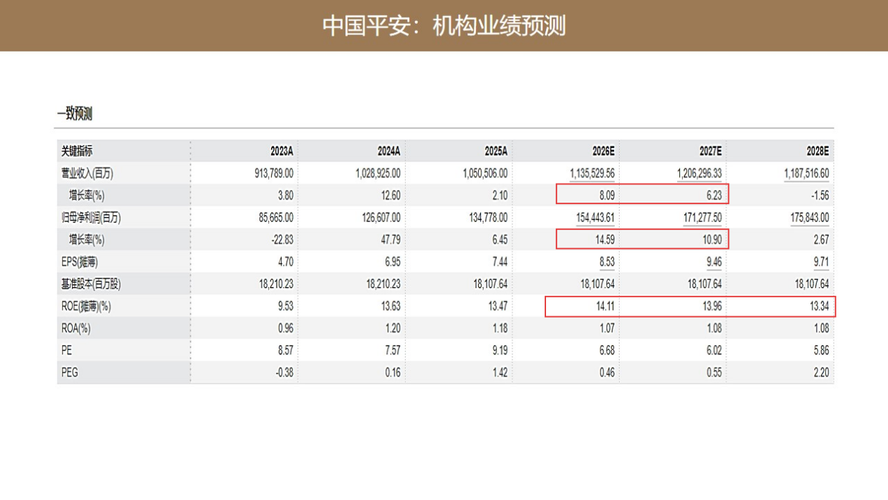Select the EPS(摊薄) row label
Screen dimensions: 888x500
pos(80,262)
